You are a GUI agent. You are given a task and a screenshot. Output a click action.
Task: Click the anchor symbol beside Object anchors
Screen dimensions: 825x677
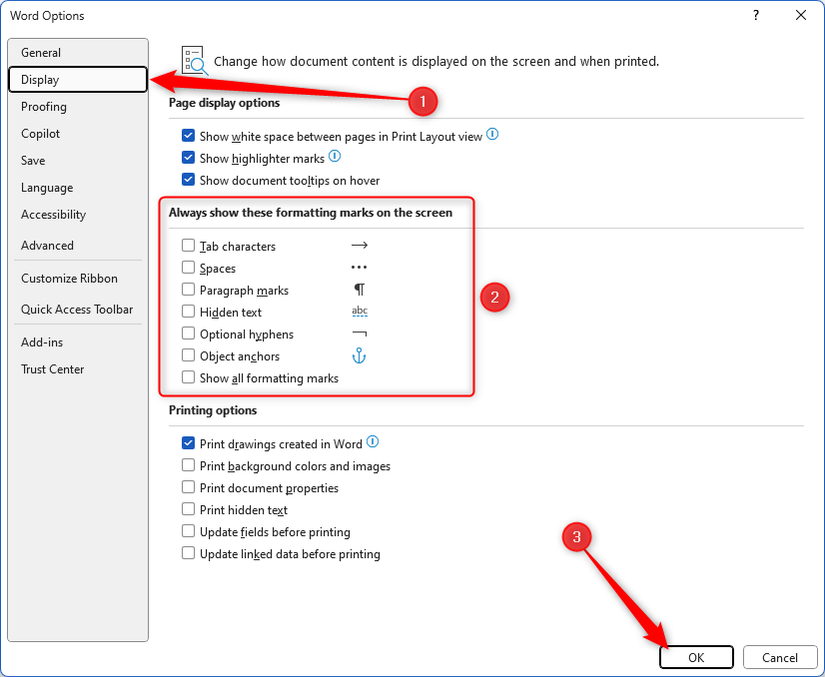(x=358, y=356)
